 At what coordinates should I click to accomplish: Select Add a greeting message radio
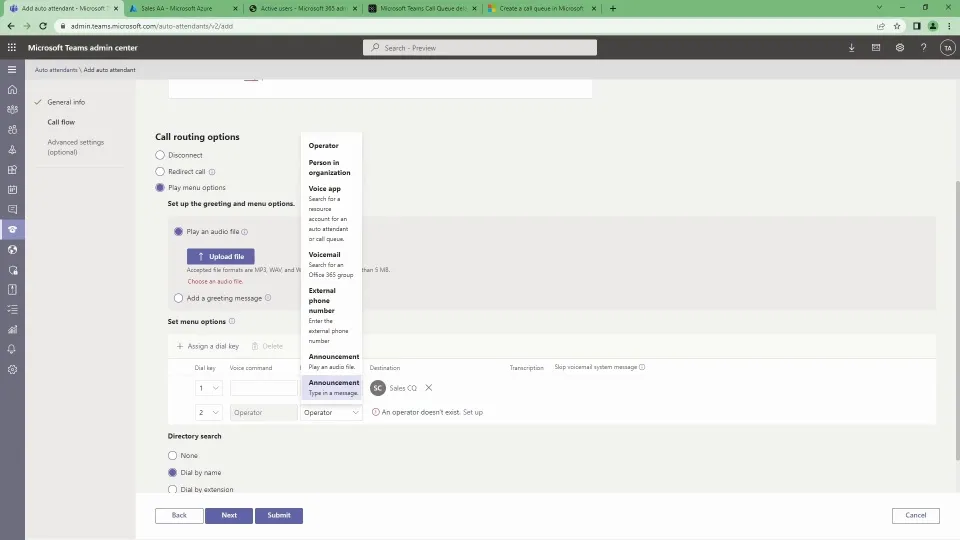[178, 298]
